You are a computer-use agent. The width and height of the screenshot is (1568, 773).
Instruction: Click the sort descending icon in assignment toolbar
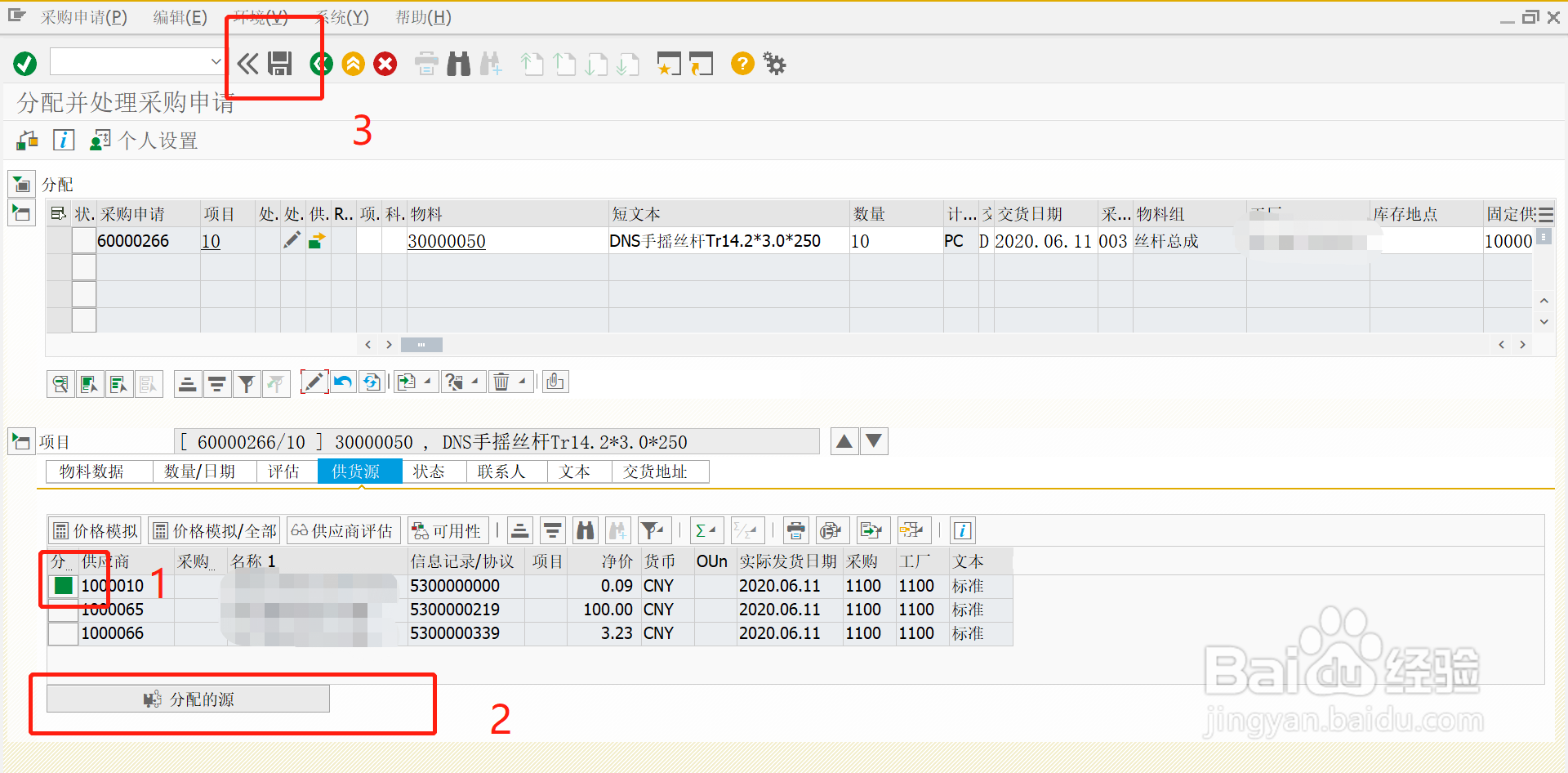click(216, 382)
